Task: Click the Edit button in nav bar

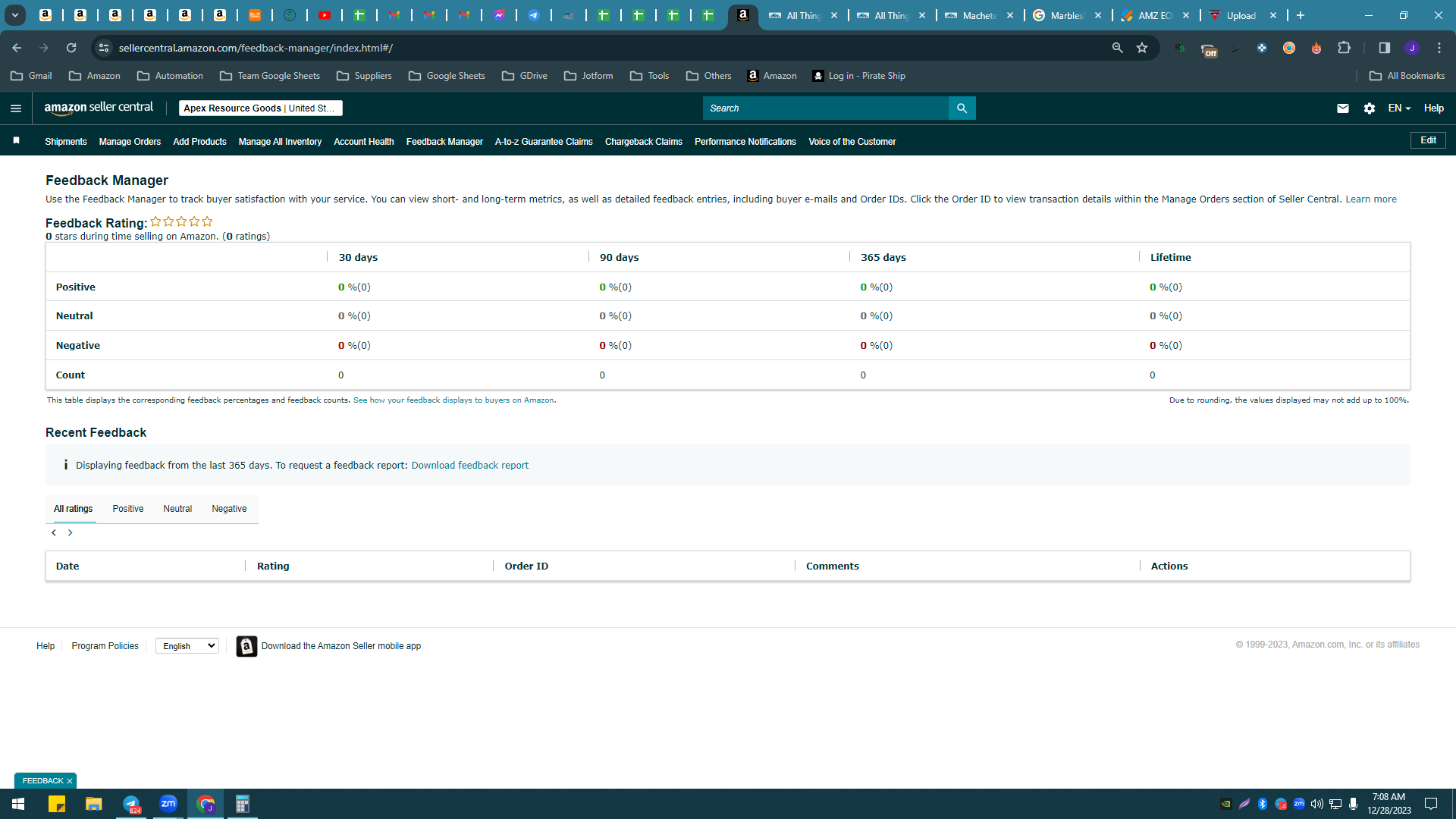Action: click(1428, 140)
